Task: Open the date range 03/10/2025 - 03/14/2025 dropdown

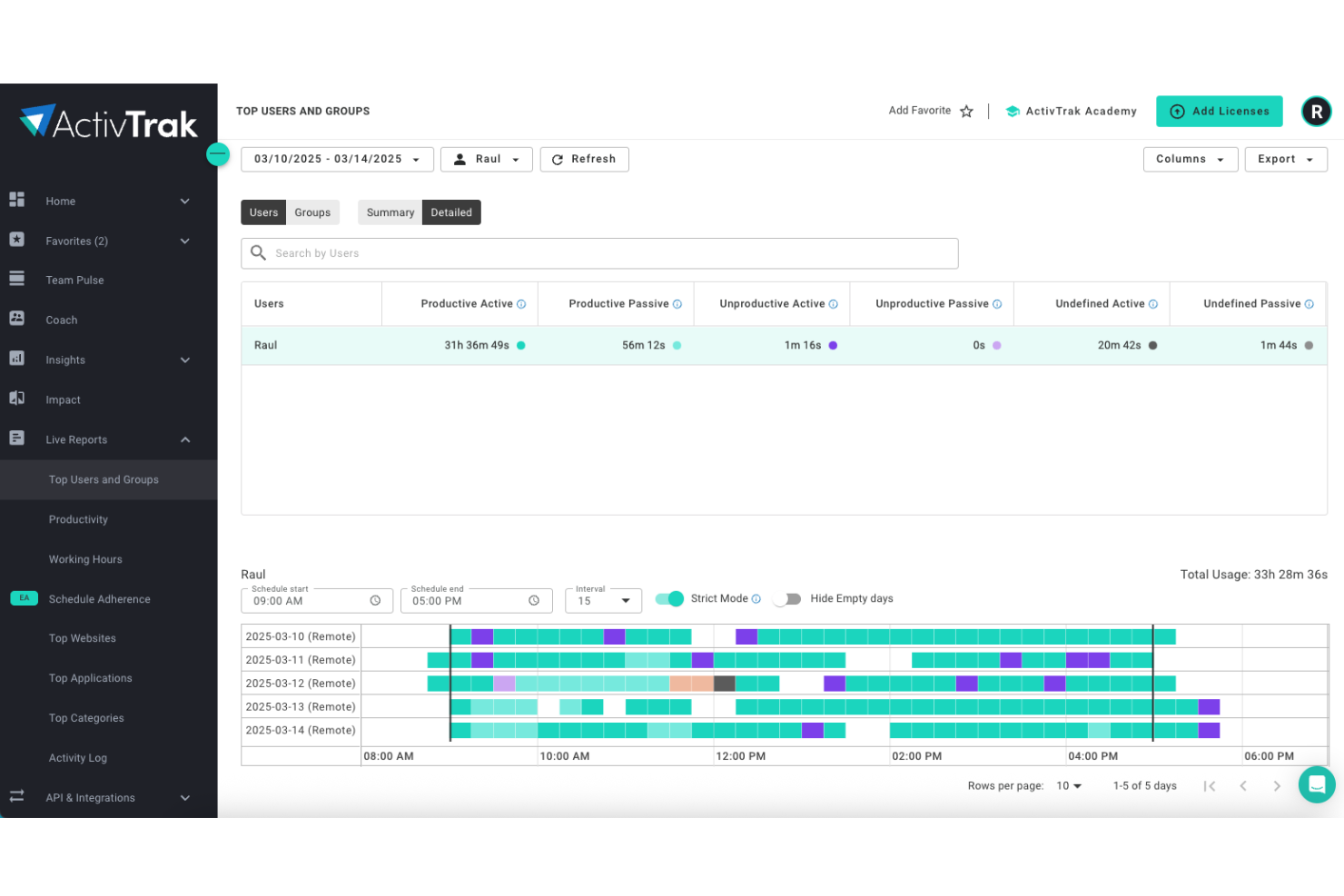Action: (337, 159)
